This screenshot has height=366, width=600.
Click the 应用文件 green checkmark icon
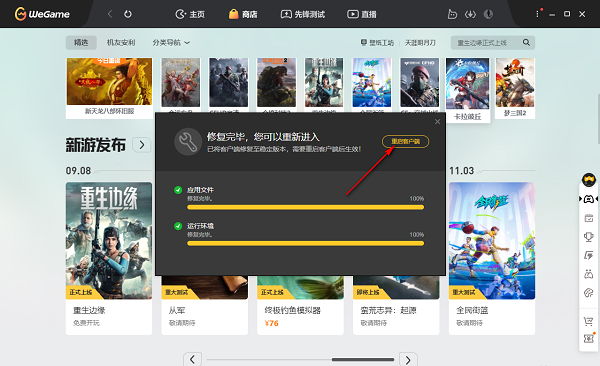pos(178,190)
